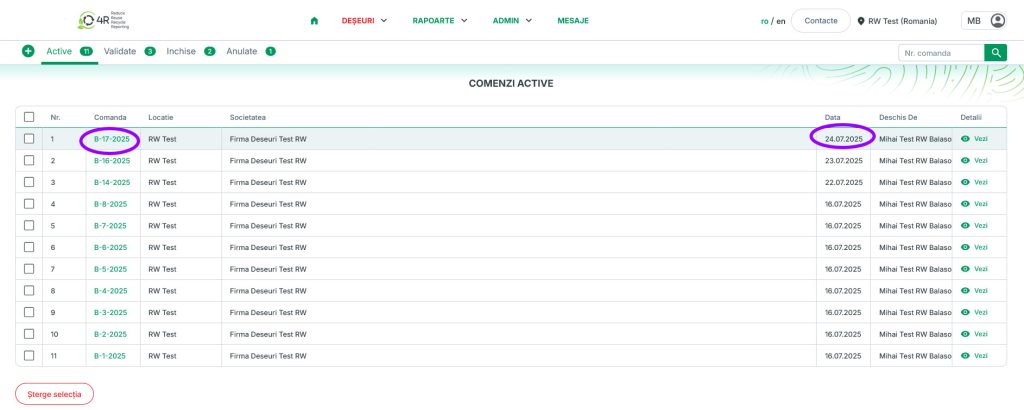Open the user profile avatar icon
The height and width of the screenshot is (410, 1024).
[x=997, y=21]
